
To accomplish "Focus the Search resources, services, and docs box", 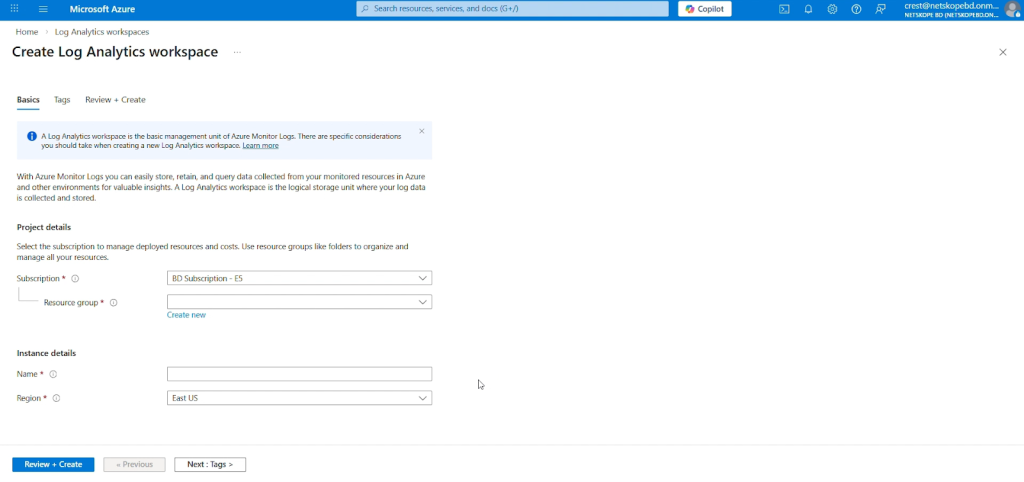I will click(x=513, y=9).
